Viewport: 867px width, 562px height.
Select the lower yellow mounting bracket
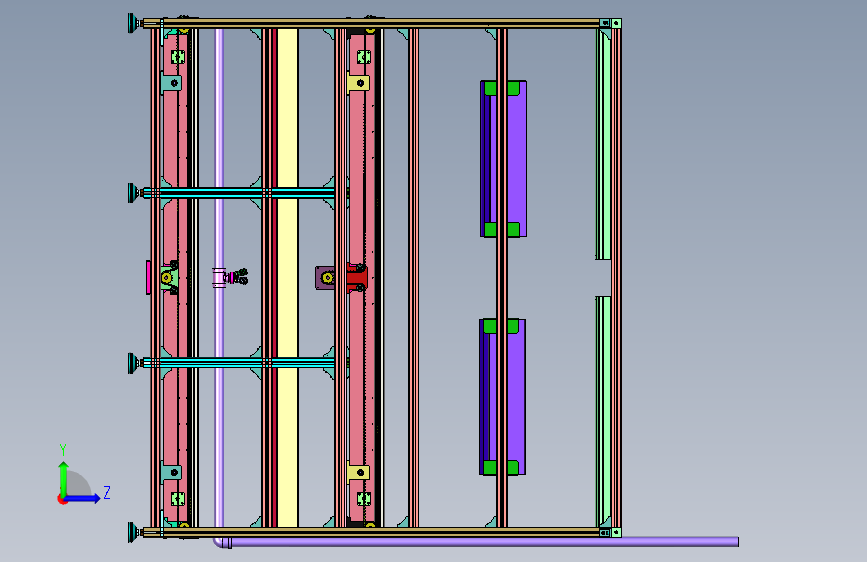[358, 472]
